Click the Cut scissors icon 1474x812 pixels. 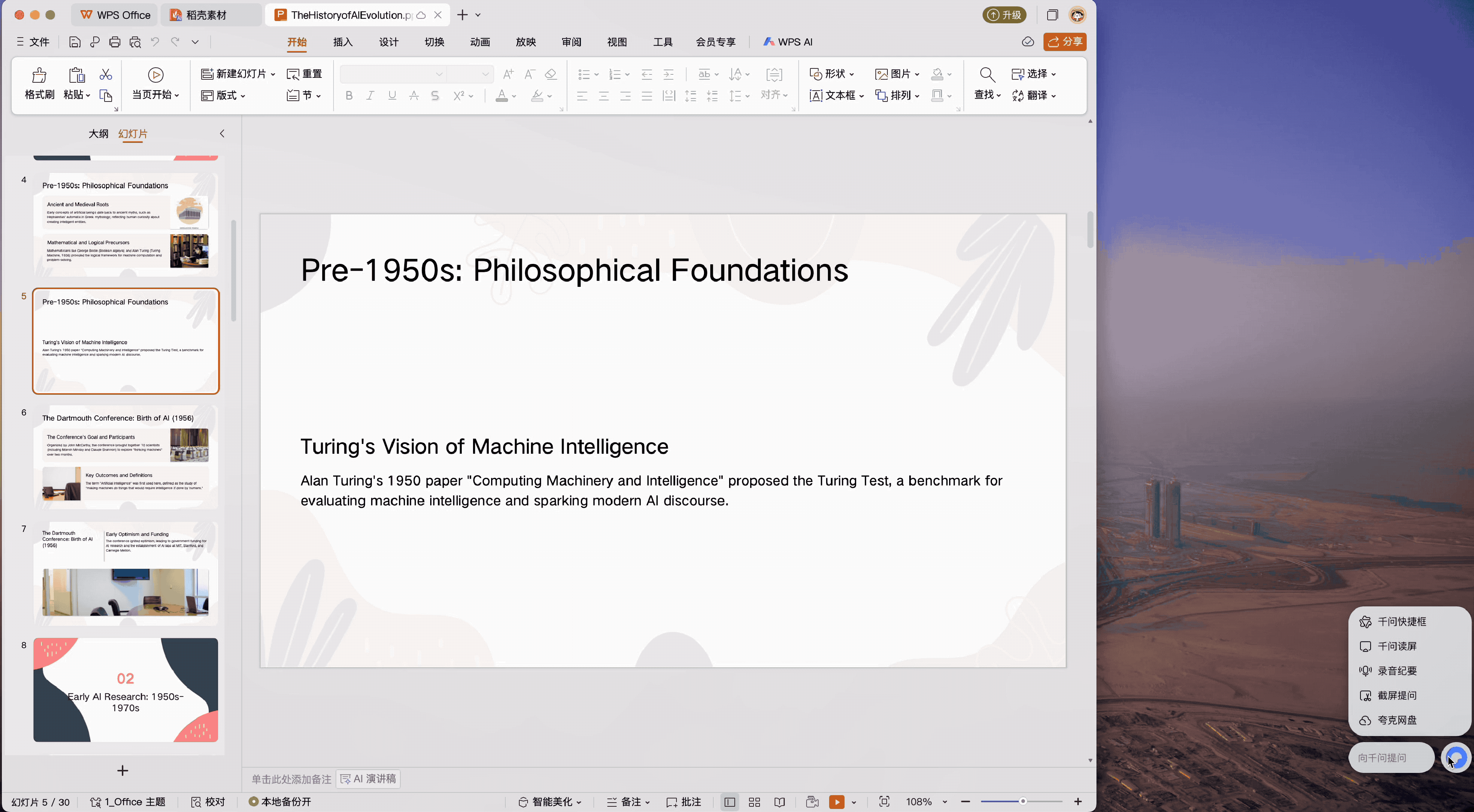(x=106, y=74)
